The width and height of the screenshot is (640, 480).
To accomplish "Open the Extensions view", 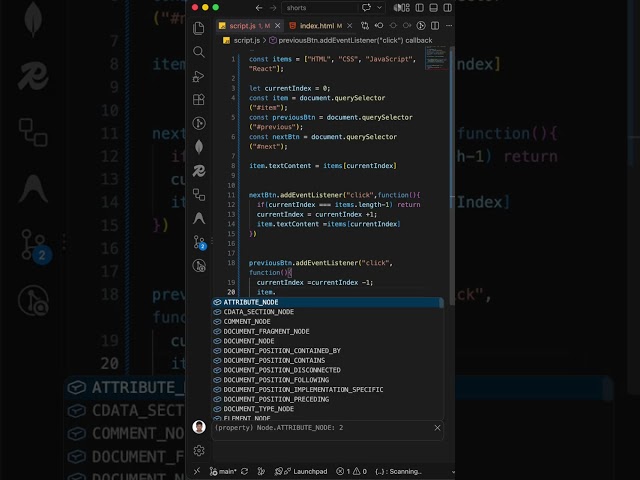I will click(199, 100).
